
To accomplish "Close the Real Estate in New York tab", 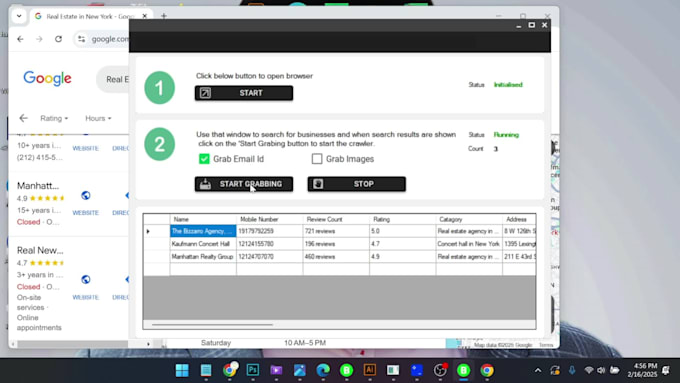I will pos(144,16).
